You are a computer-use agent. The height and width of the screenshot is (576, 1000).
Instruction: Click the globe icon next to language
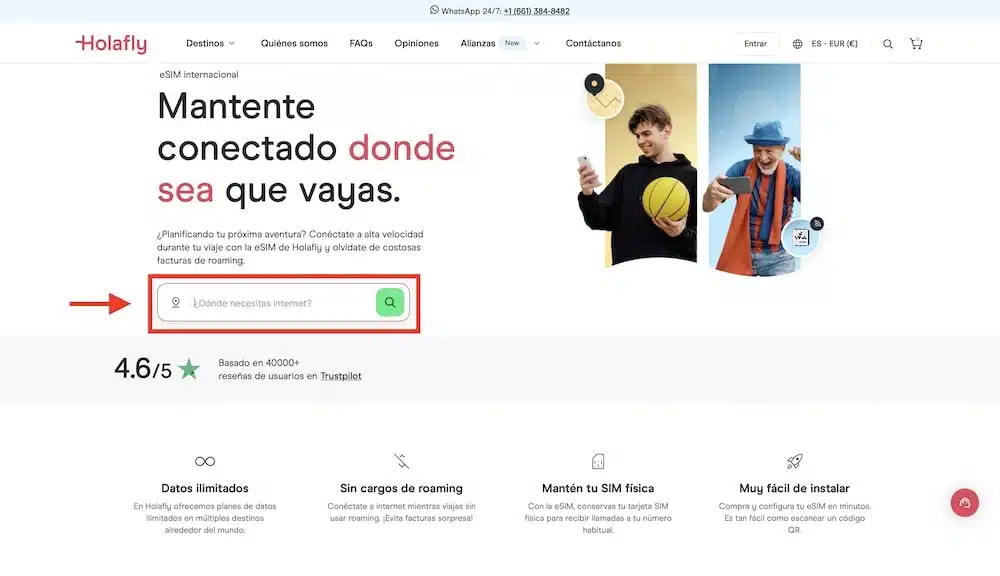[x=797, y=43]
